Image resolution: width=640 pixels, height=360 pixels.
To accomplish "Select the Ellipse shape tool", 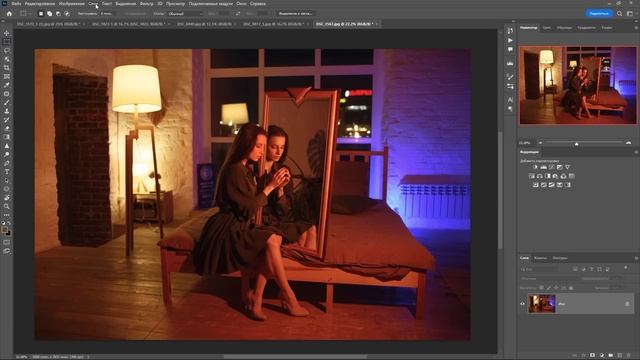I will (7, 189).
